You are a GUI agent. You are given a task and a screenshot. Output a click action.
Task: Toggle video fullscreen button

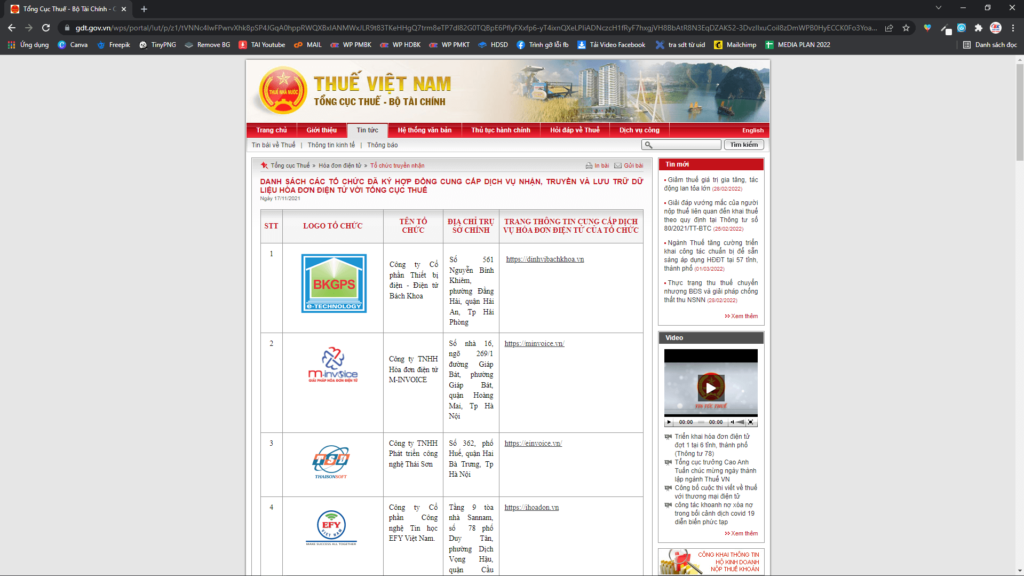[x=751, y=422]
